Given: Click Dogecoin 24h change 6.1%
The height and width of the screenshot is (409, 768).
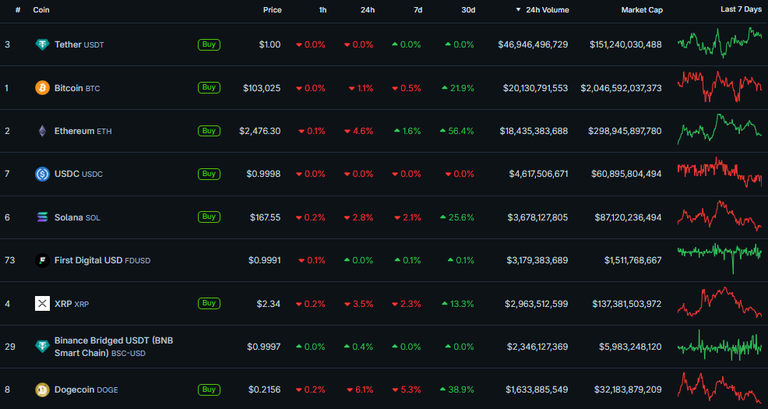Looking at the screenshot, I should point(360,390).
